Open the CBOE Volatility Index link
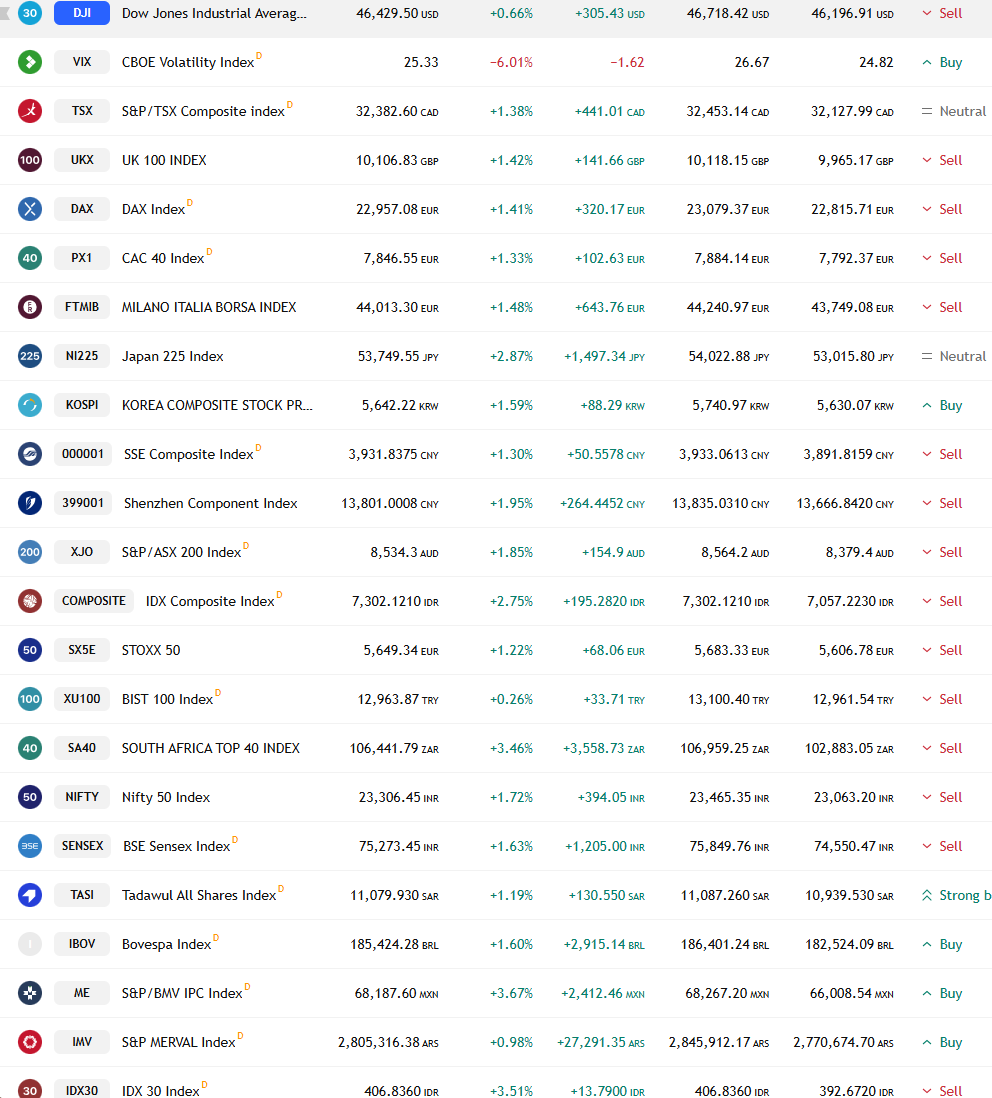992x1098 pixels. tap(188, 62)
